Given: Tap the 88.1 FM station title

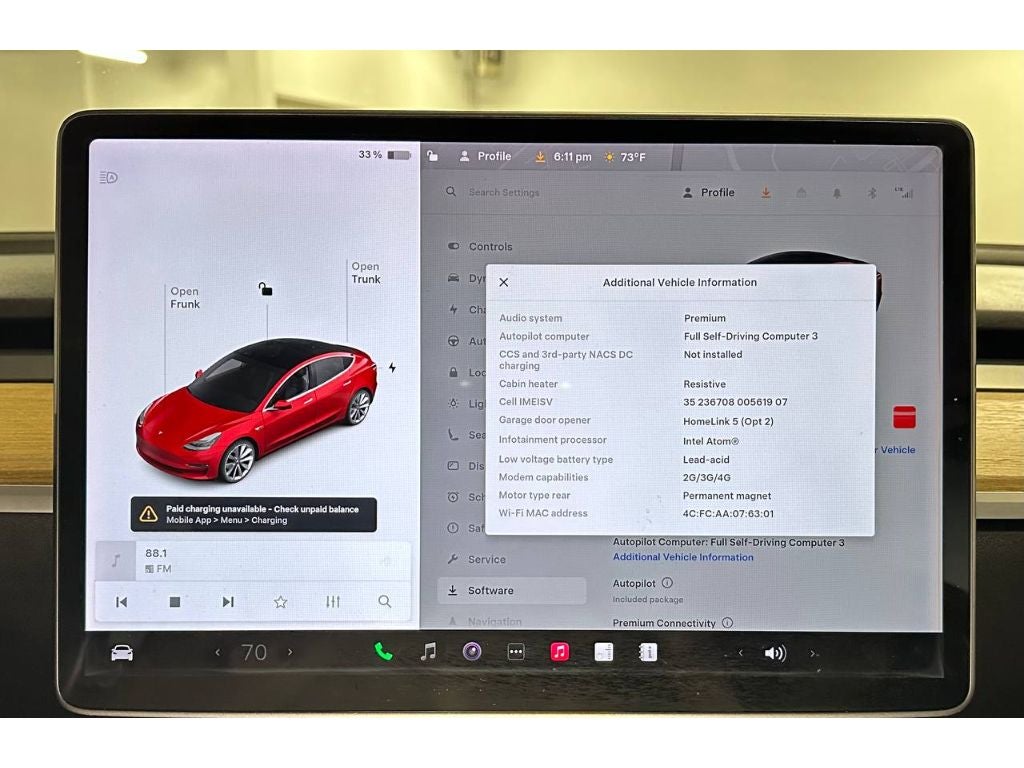Looking at the screenshot, I should click(156, 553).
